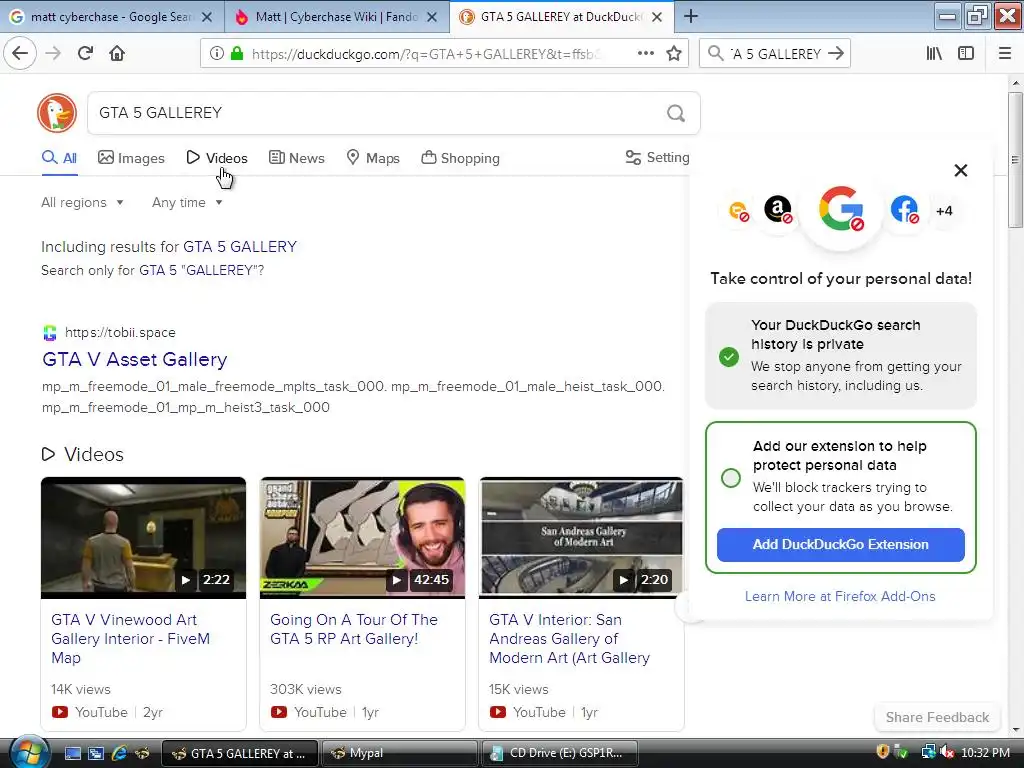Open the CD Drive (E:) taskbar button

point(559,753)
